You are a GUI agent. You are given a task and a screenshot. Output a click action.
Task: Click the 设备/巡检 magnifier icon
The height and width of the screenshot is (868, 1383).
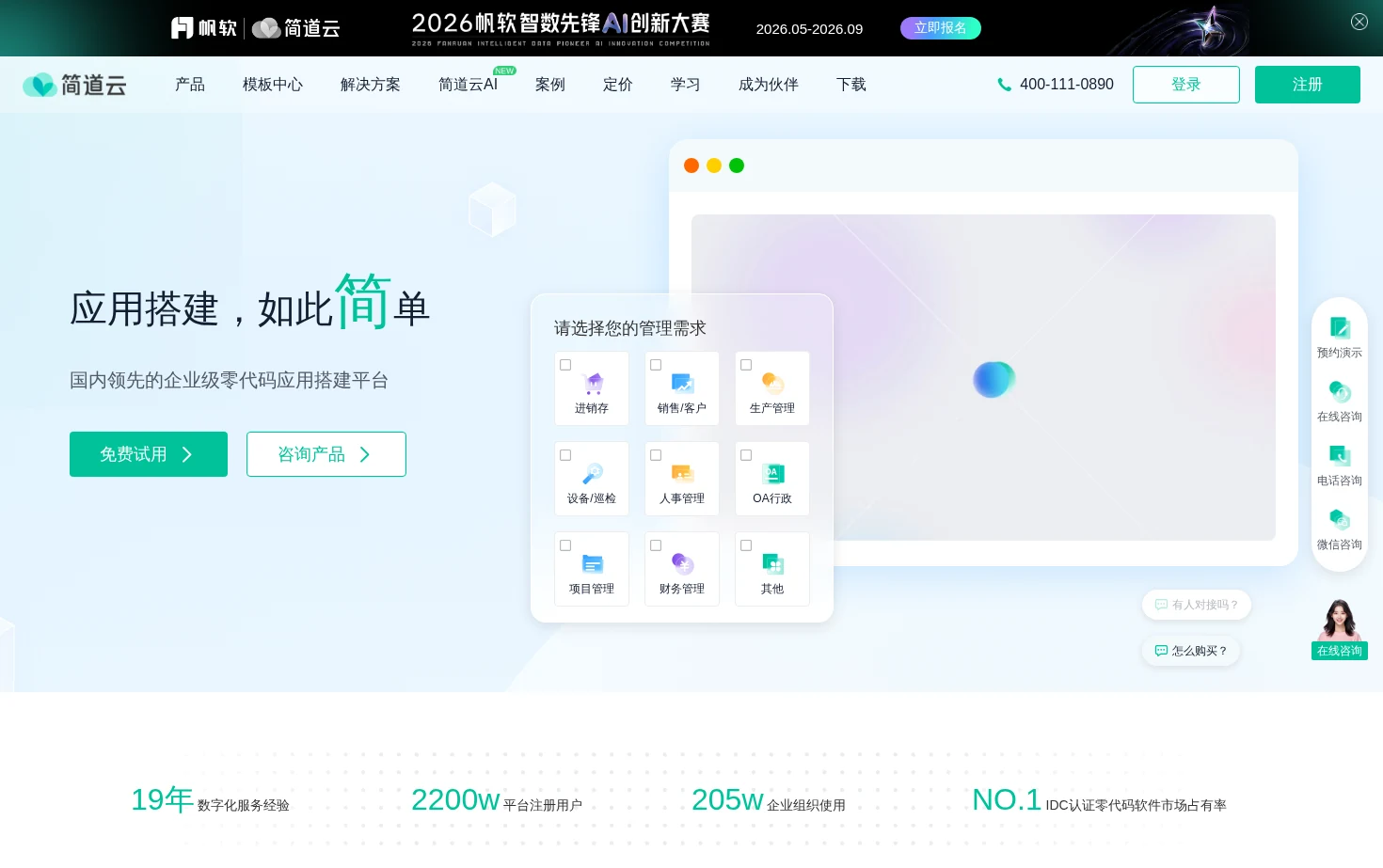coord(592,473)
